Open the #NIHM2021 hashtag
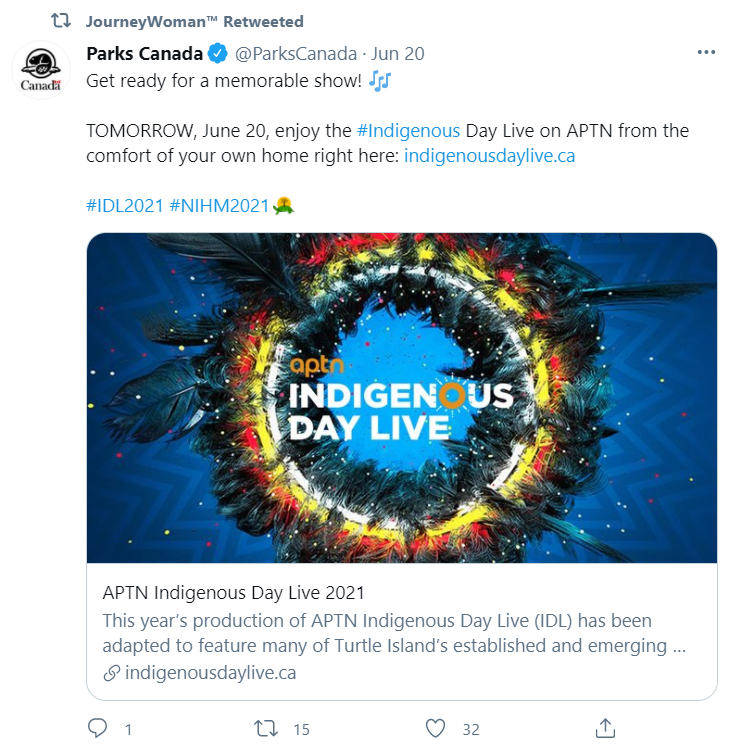 (220, 206)
